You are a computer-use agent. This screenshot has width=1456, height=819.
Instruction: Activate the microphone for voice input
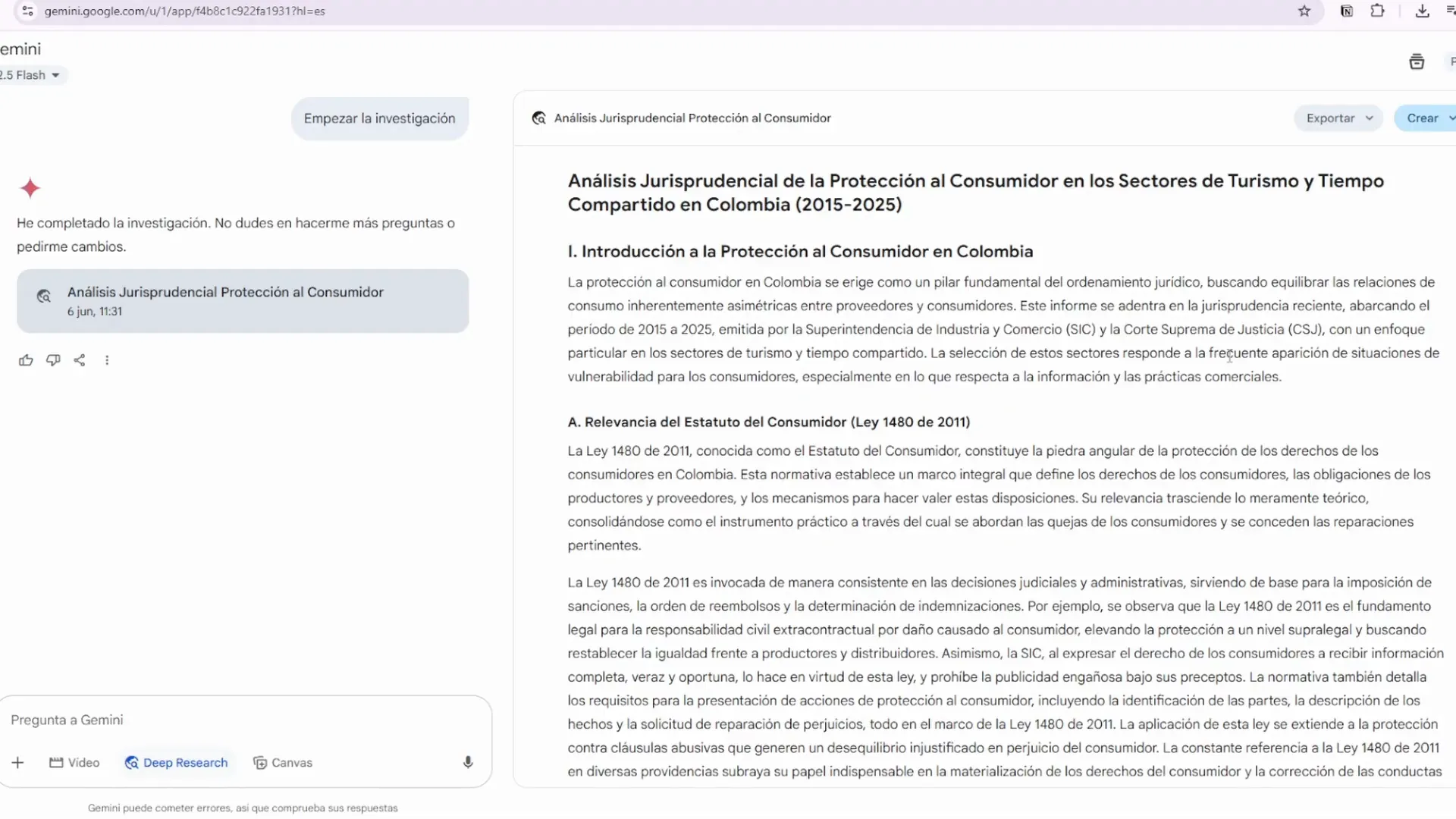[468, 762]
